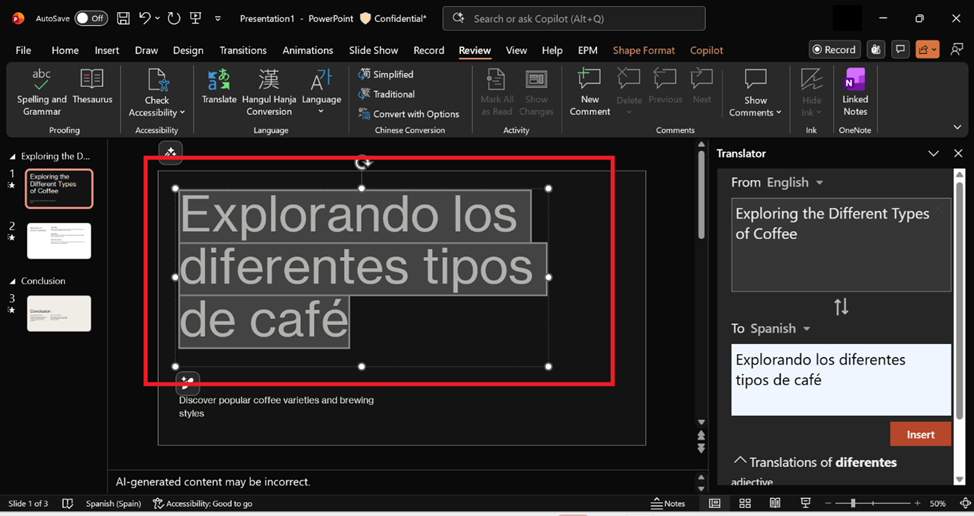Add a New Comment
This screenshot has height=516, width=974.
[x=589, y=92]
